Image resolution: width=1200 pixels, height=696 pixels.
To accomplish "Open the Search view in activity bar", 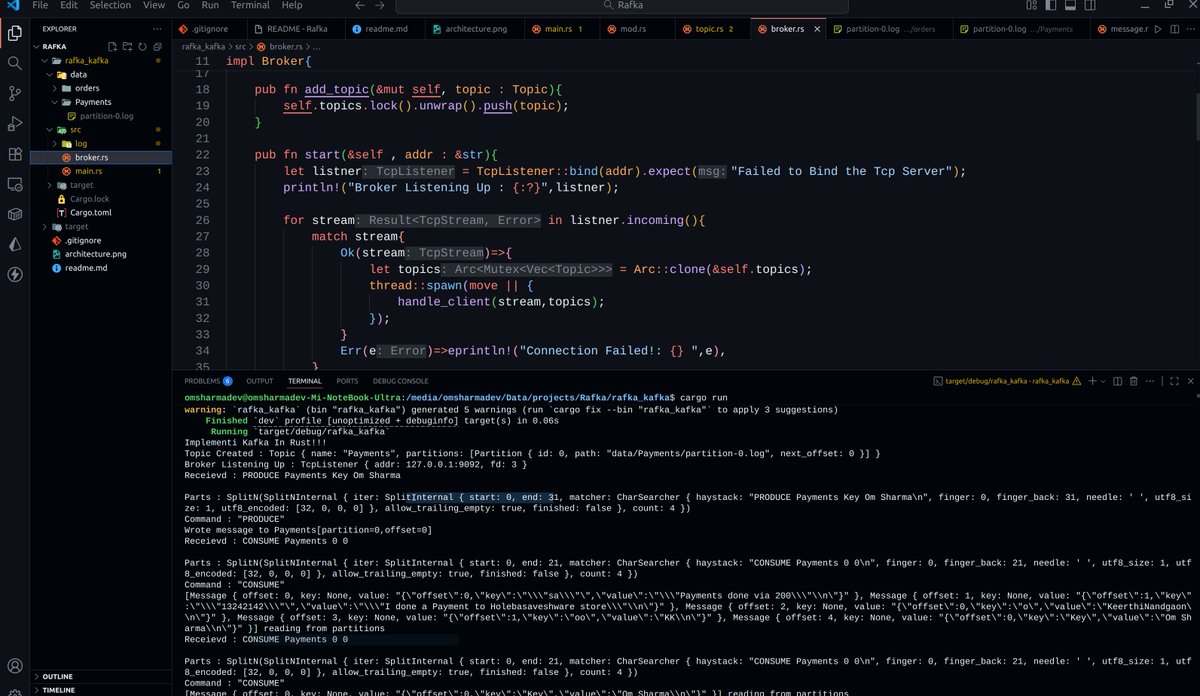I will pos(15,63).
